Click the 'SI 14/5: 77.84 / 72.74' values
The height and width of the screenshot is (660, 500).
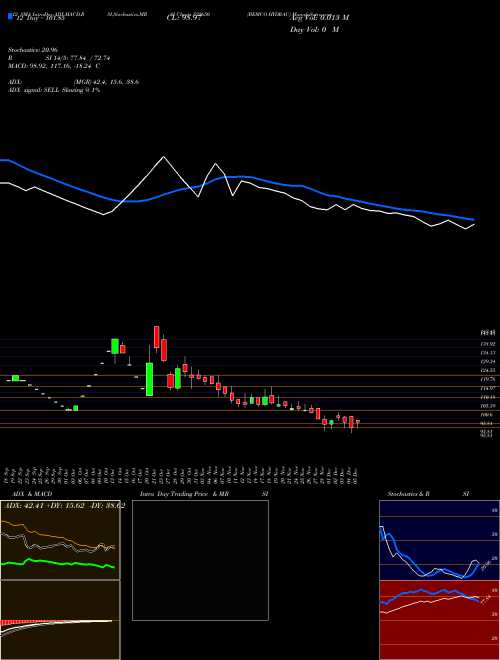point(78,58)
